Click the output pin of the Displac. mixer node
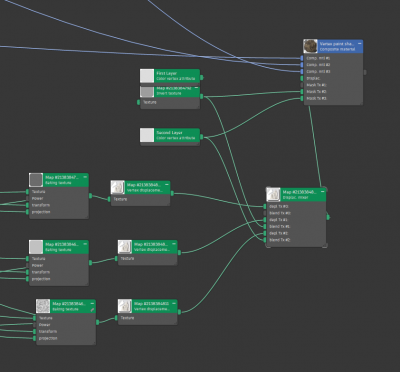 [328, 217]
